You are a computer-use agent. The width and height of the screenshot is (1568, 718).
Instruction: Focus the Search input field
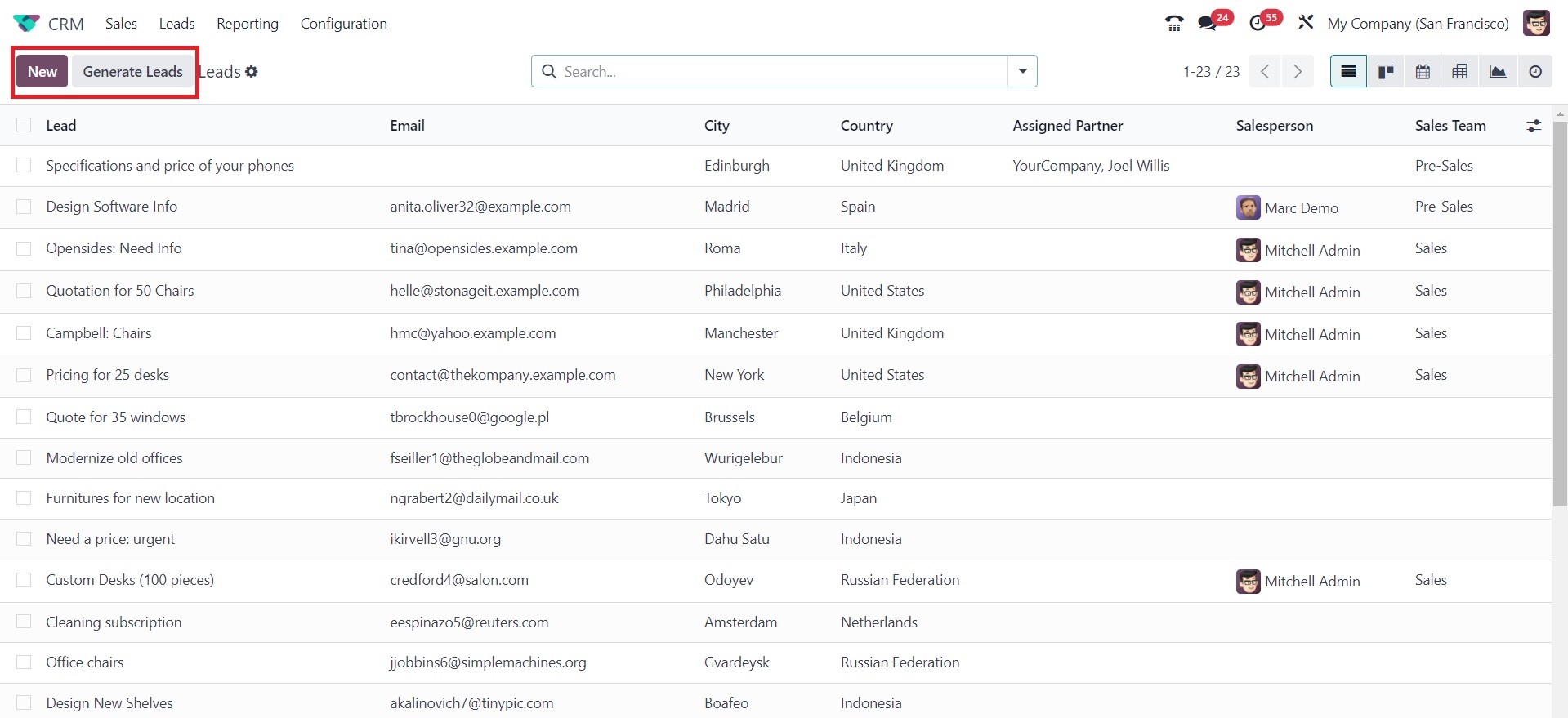tap(780, 72)
